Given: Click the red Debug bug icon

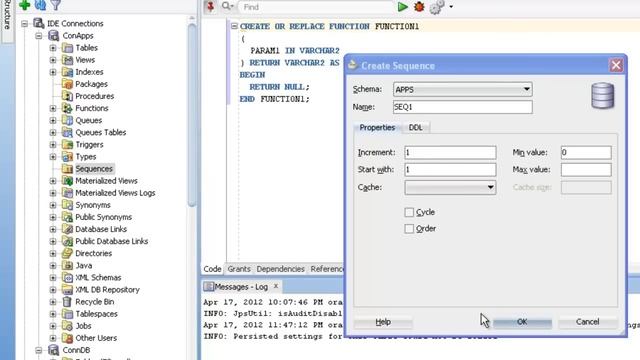Looking at the screenshot, I should [419, 7].
